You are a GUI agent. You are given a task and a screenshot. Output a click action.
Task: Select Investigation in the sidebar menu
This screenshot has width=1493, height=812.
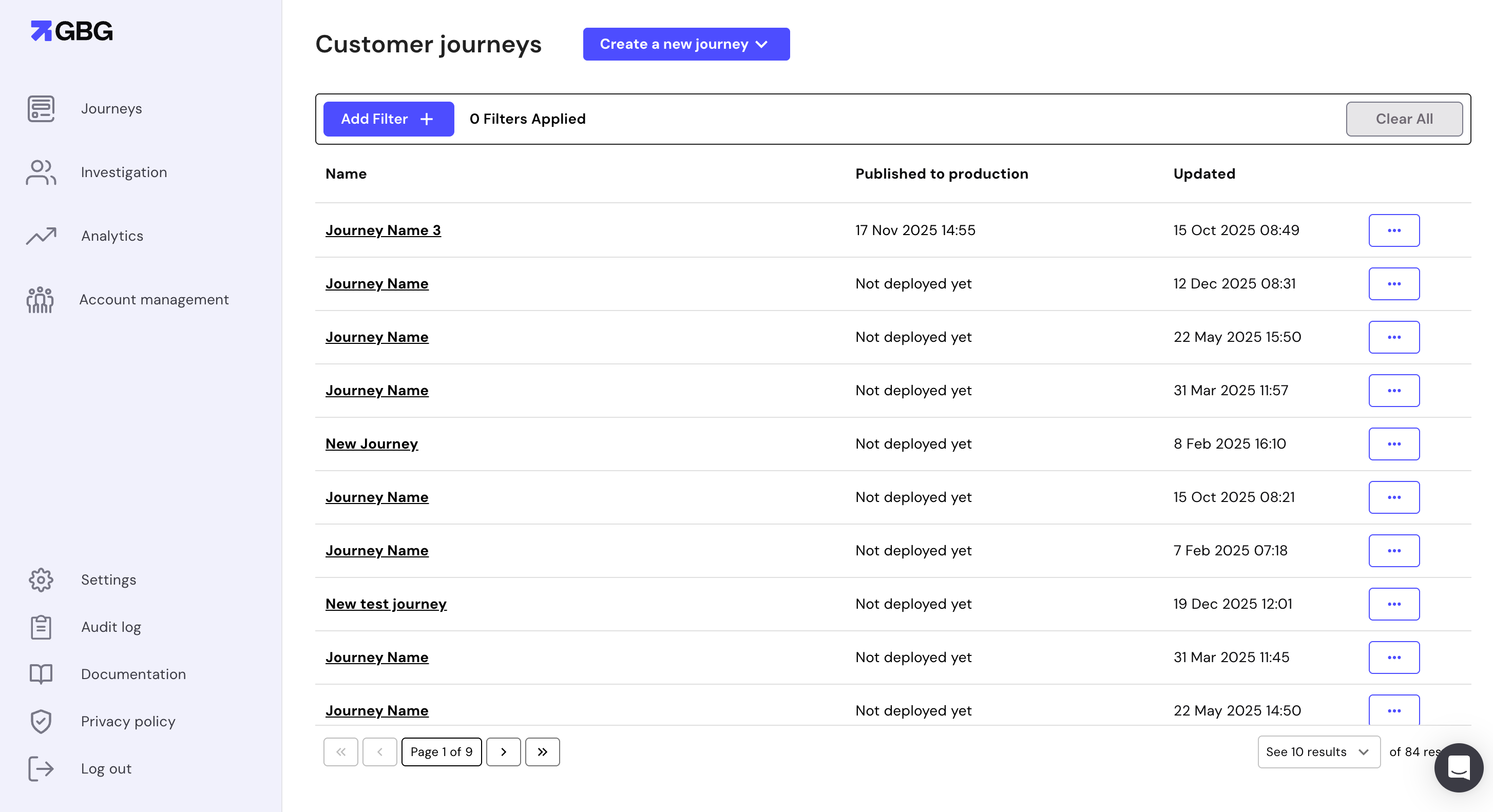pos(123,172)
